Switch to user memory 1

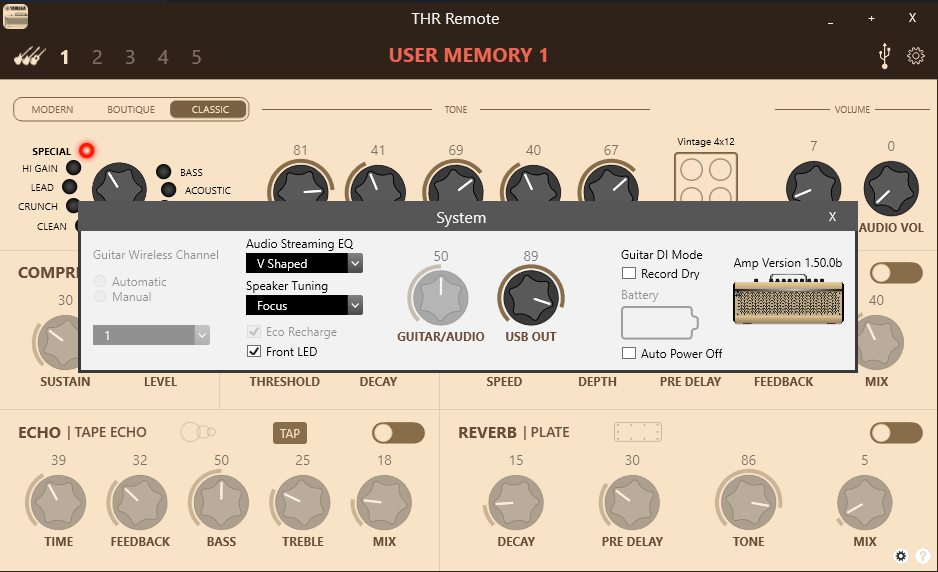[65, 57]
